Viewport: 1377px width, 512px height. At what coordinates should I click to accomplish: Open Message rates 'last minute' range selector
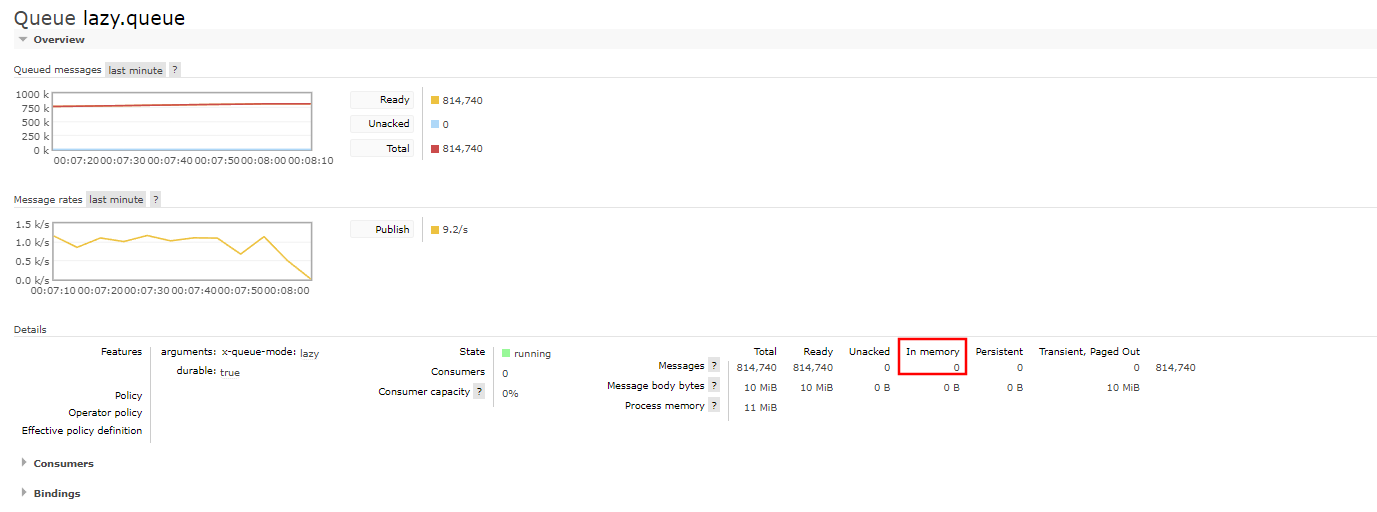pyautogui.click(x=116, y=200)
